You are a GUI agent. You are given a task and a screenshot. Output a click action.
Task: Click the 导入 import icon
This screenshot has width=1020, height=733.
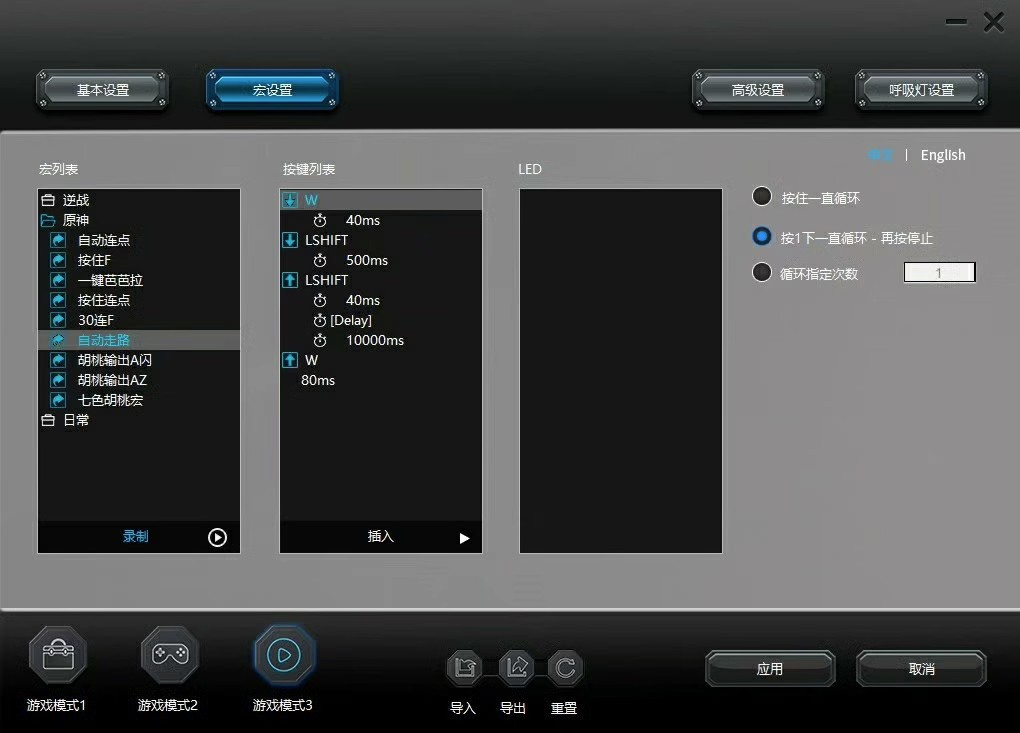(464, 668)
